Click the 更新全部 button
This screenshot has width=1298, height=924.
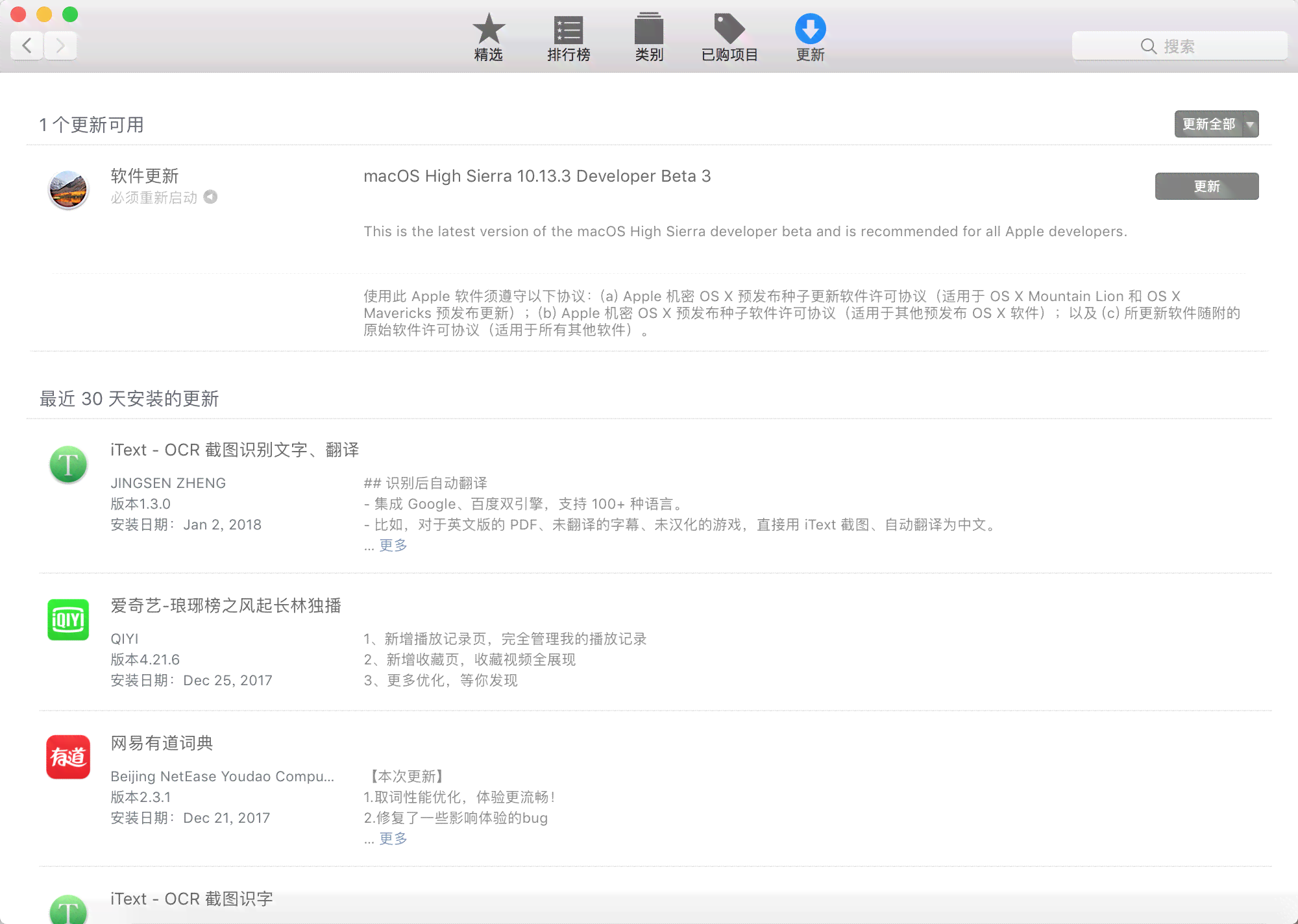coord(1208,124)
